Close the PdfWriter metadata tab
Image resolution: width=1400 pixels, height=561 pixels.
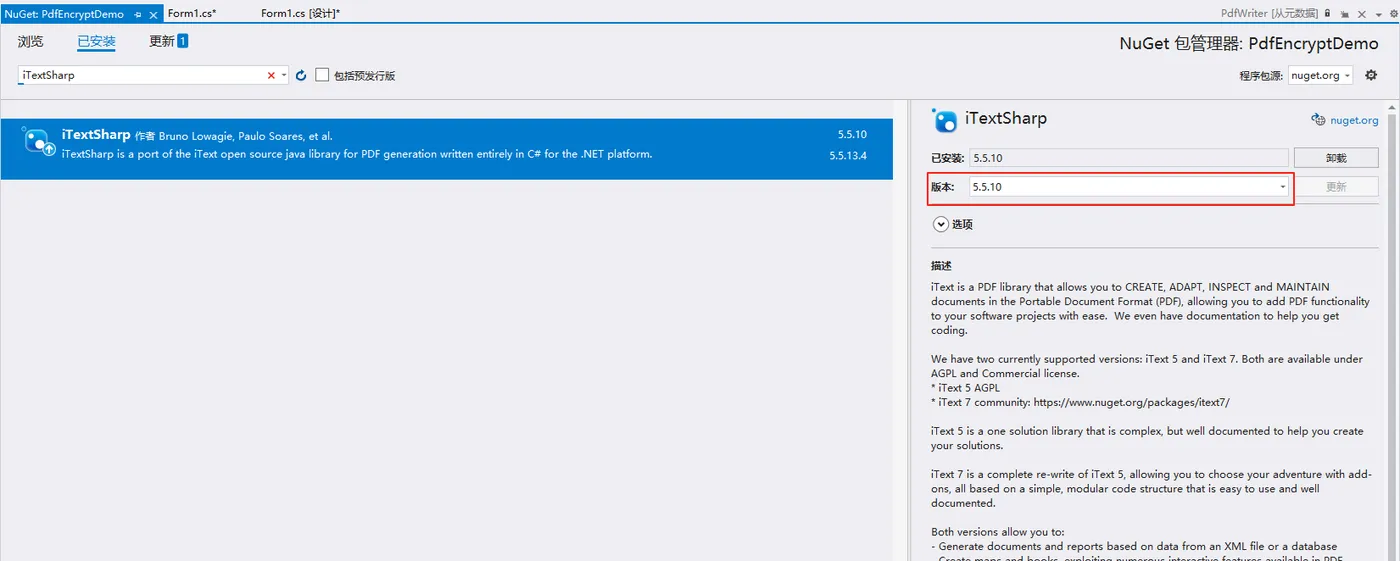click(x=1360, y=14)
